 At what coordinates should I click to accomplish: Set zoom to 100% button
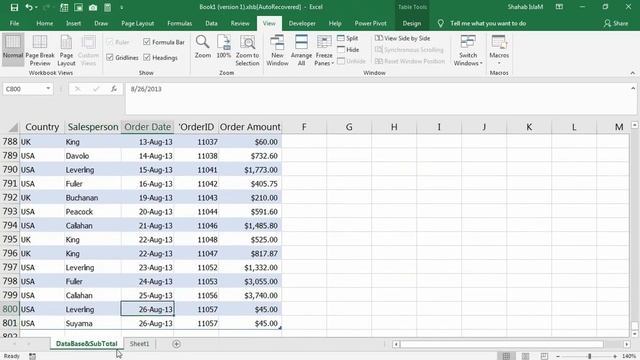point(224,47)
